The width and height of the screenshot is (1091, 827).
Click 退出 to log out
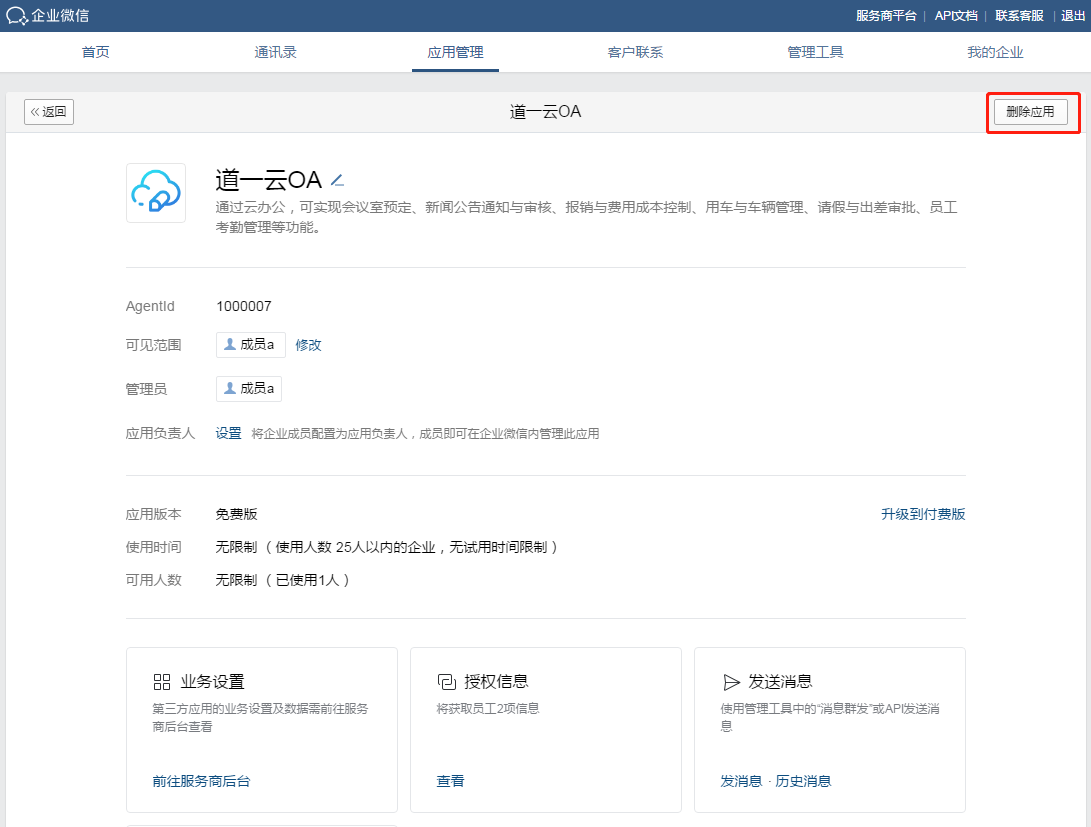[1073, 15]
